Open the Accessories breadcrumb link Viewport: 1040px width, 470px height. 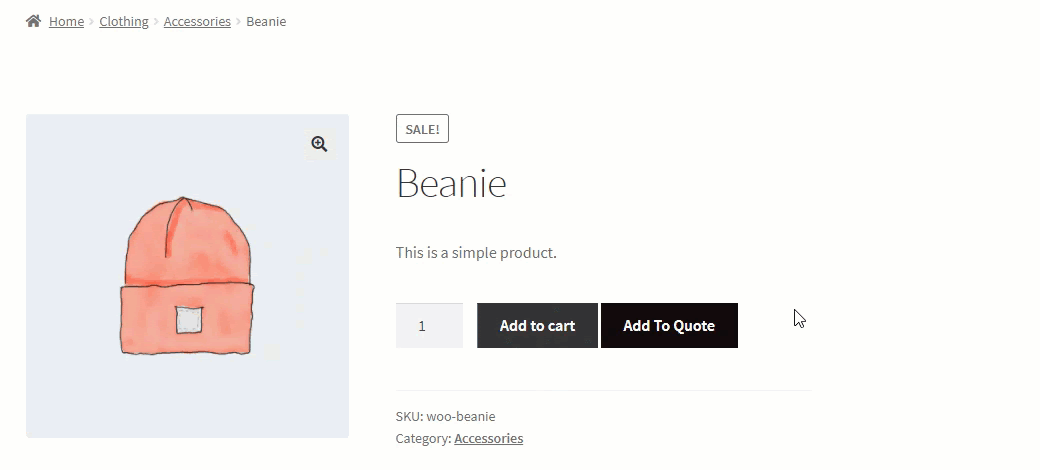(197, 21)
